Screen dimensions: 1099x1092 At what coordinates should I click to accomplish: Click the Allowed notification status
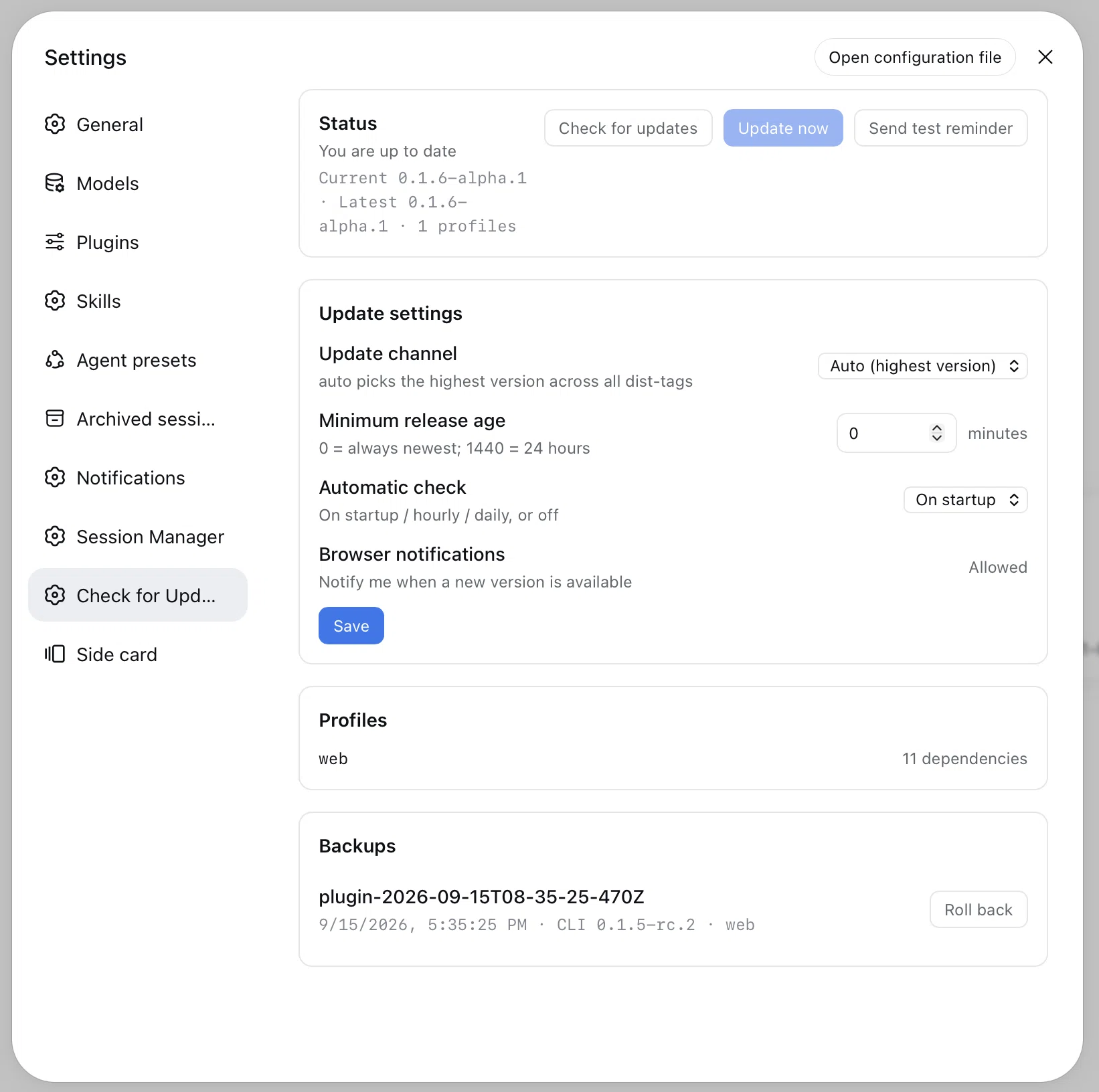point(997,567)
